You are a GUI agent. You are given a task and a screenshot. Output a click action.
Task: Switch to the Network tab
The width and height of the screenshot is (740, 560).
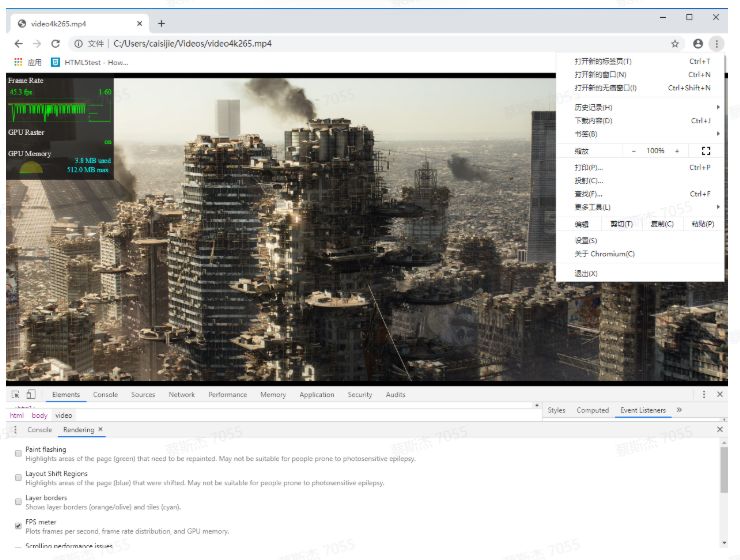pyautogui.click(x=182, y=394)
